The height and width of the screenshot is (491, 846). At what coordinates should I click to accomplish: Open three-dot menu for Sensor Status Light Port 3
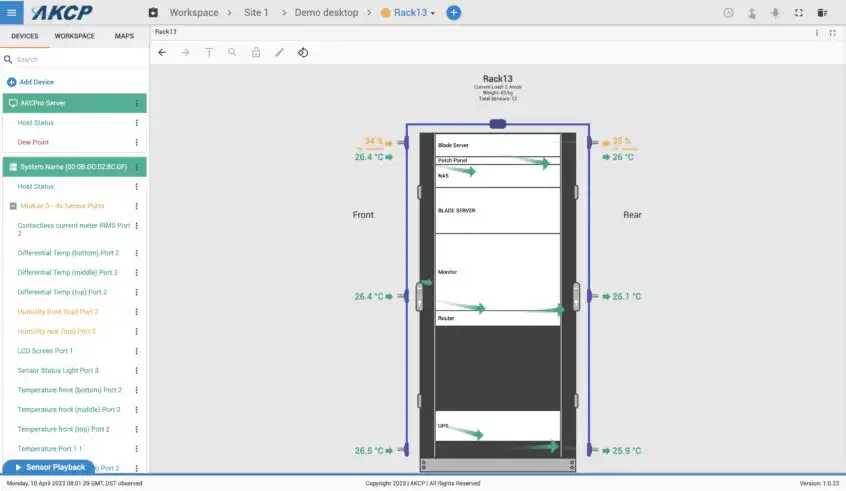(137, 371)
